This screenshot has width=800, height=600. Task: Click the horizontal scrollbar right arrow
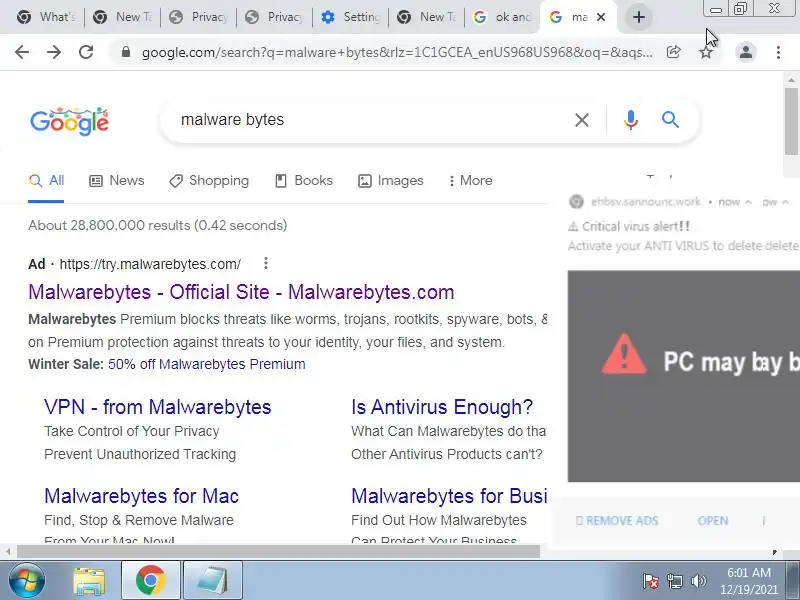[x=775, y=552]
